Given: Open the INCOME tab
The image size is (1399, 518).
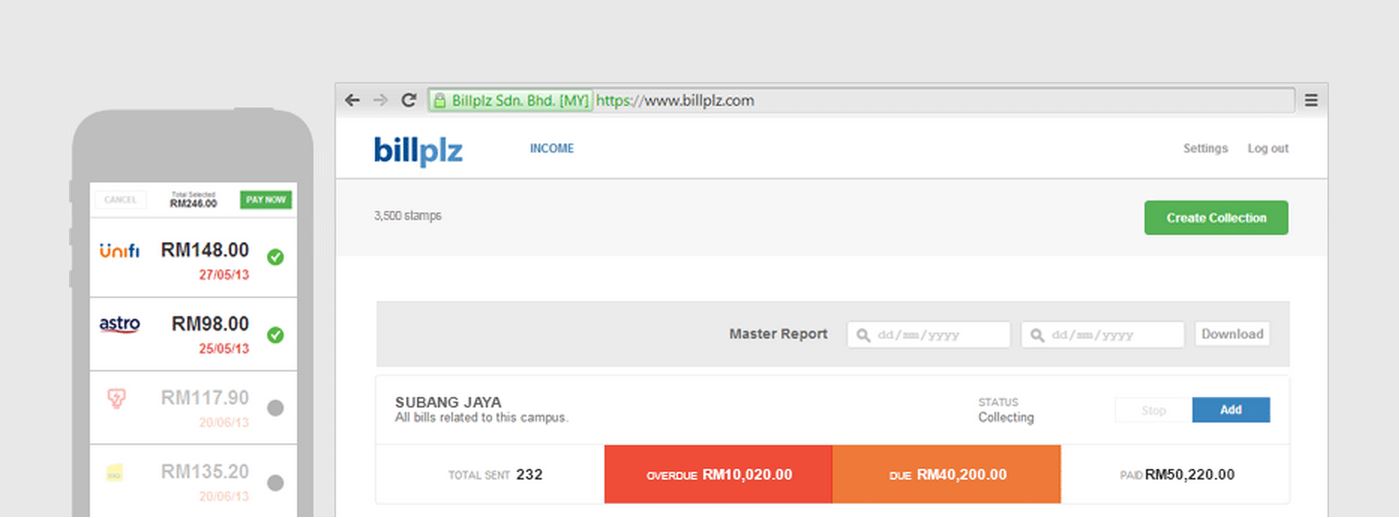Looking at the screenshot, I should [x=552, y=148].
